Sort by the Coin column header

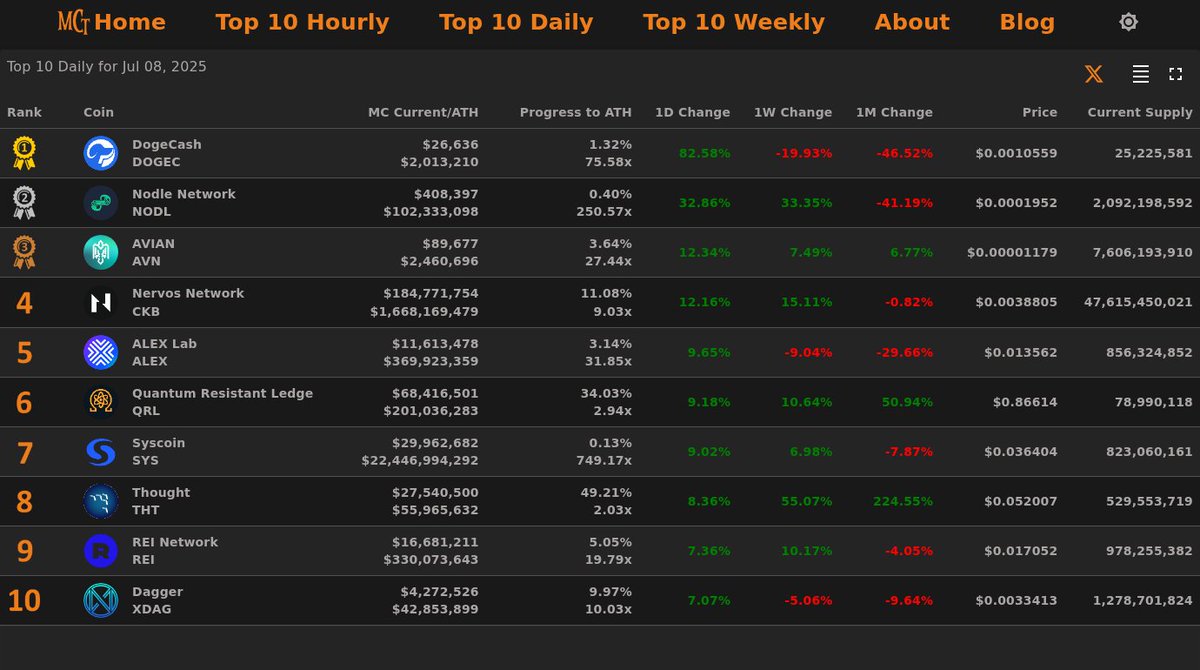coord(98,113)
